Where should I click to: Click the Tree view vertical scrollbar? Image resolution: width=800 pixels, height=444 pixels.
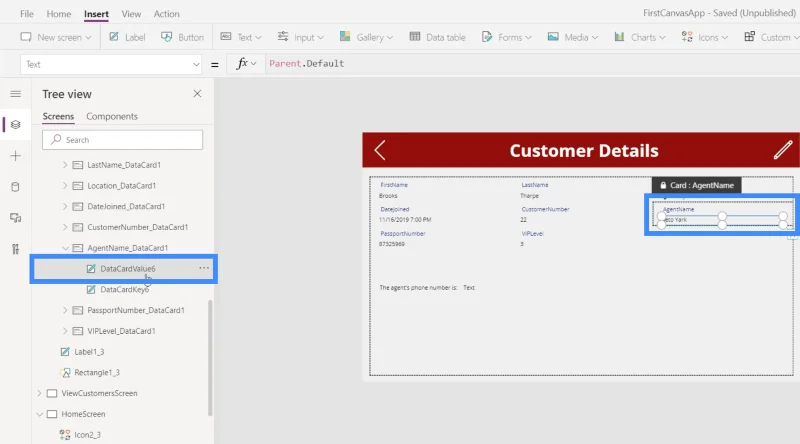(210, 358)
